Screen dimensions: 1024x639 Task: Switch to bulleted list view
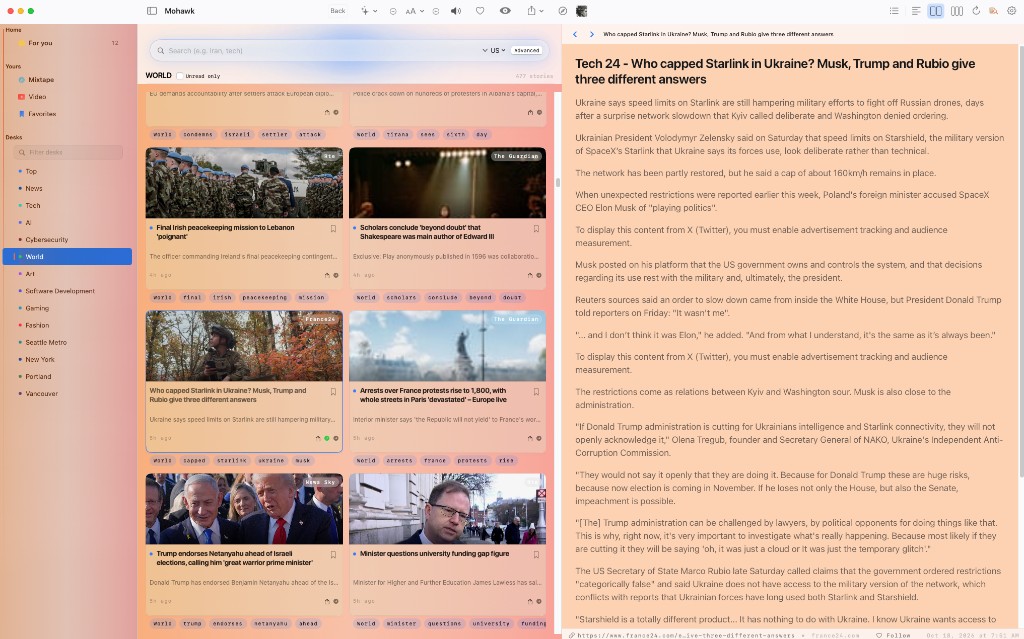tap(894, 11)
